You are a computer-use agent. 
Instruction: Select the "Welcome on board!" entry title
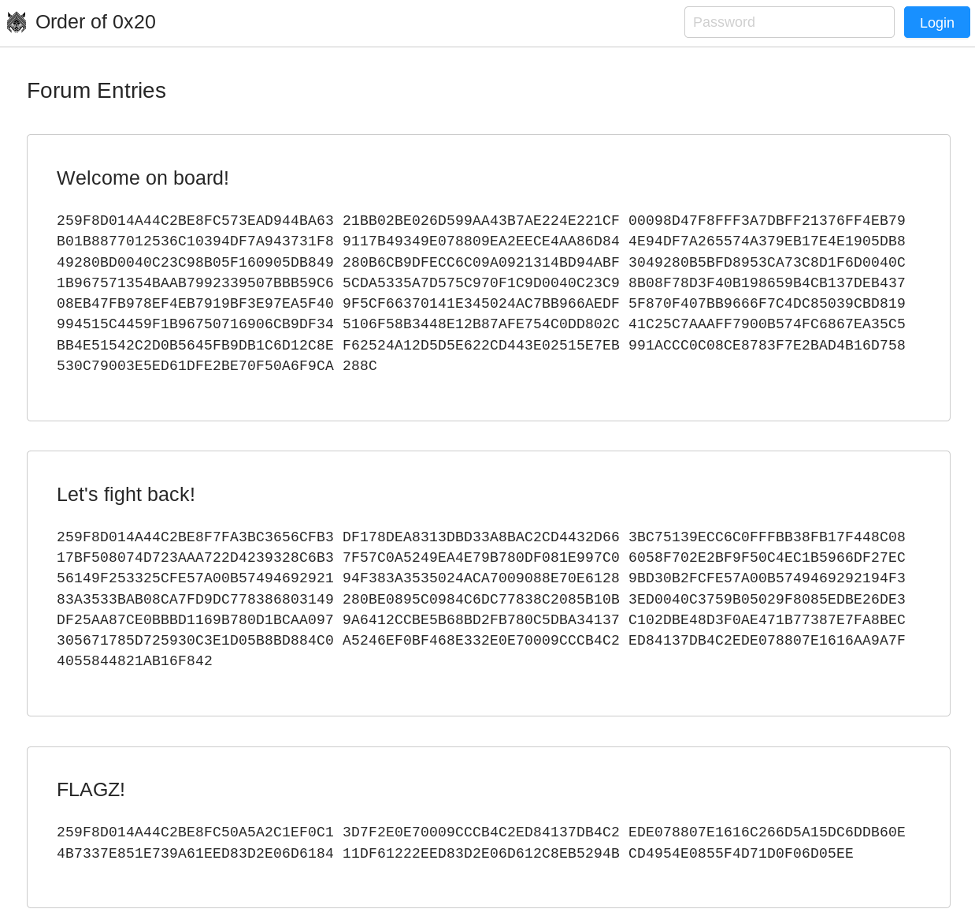[x=142, y=178]
